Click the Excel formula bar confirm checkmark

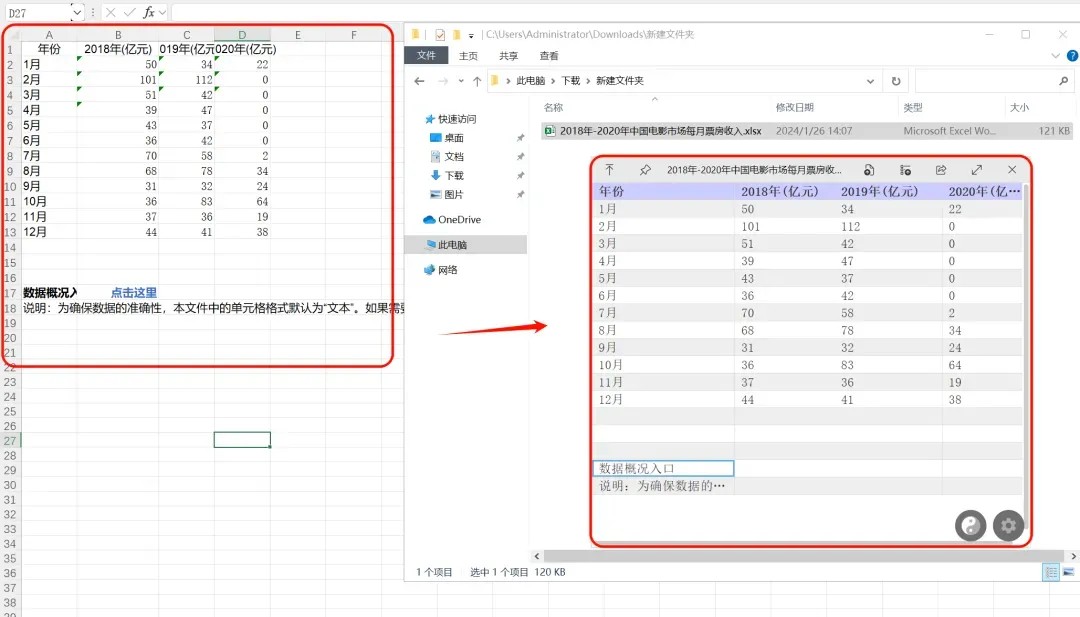point(129,12)
